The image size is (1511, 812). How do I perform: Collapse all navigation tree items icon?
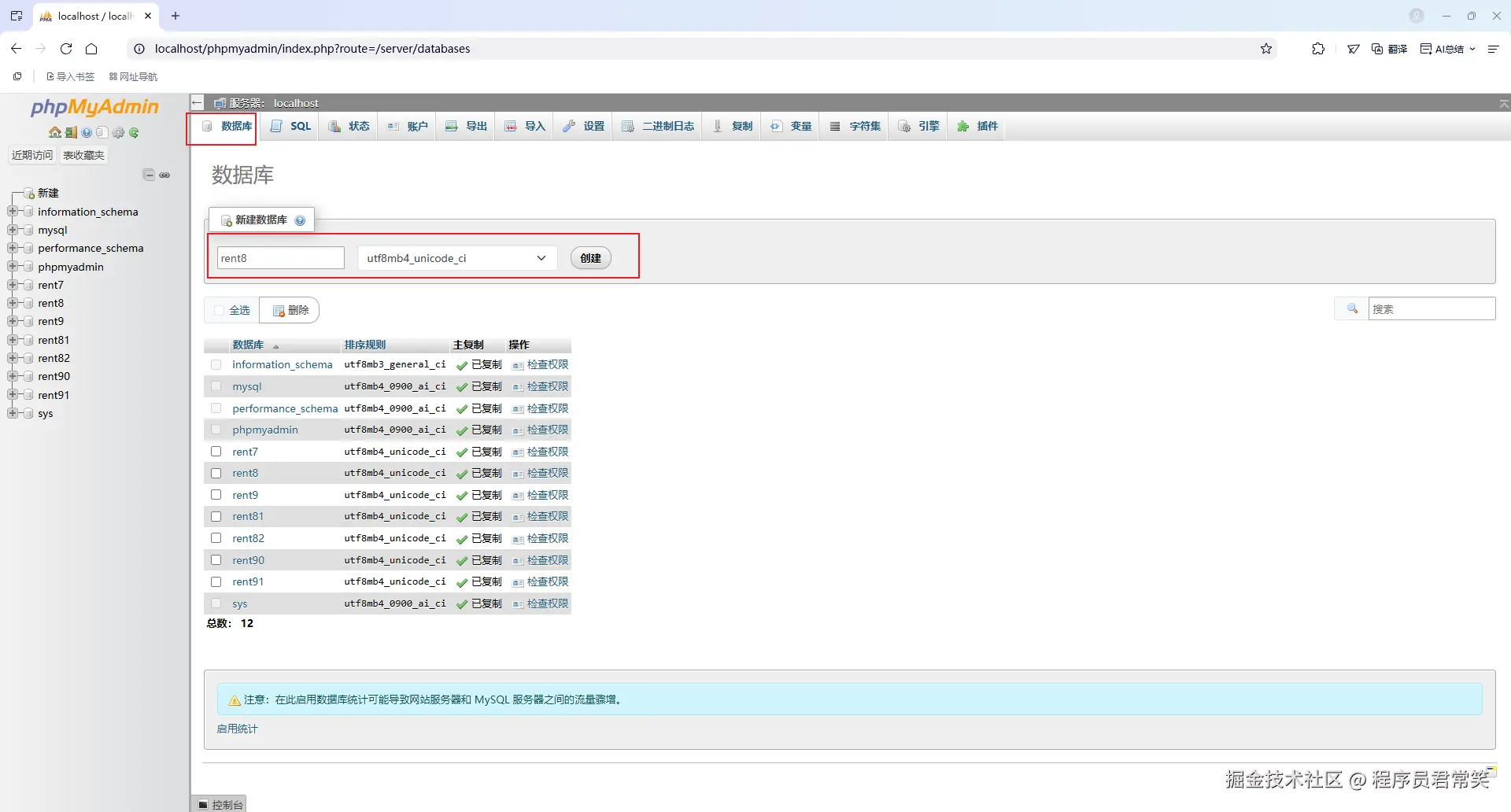149,175
